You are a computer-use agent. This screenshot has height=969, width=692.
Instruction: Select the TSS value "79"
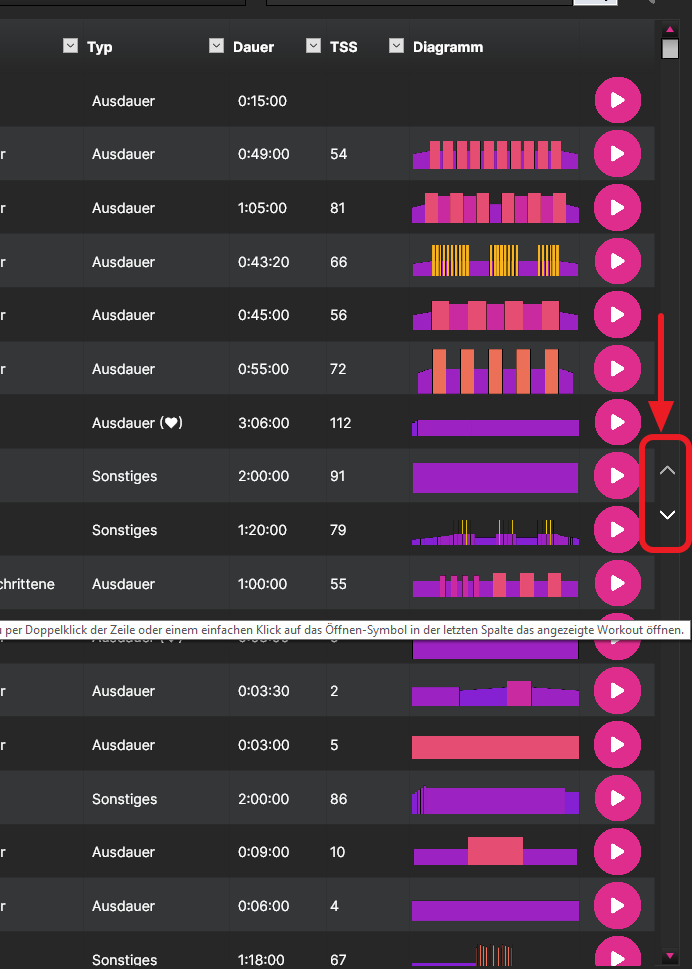click(338, 530)
